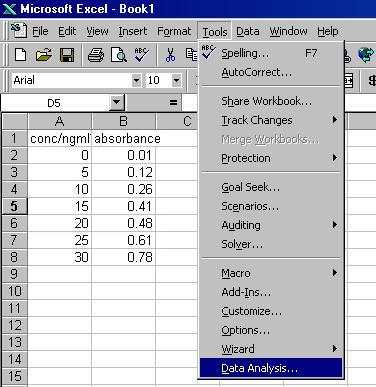Click concentration cell containing 25
Screen dimensions: 376x387
(x=60, y=240)
